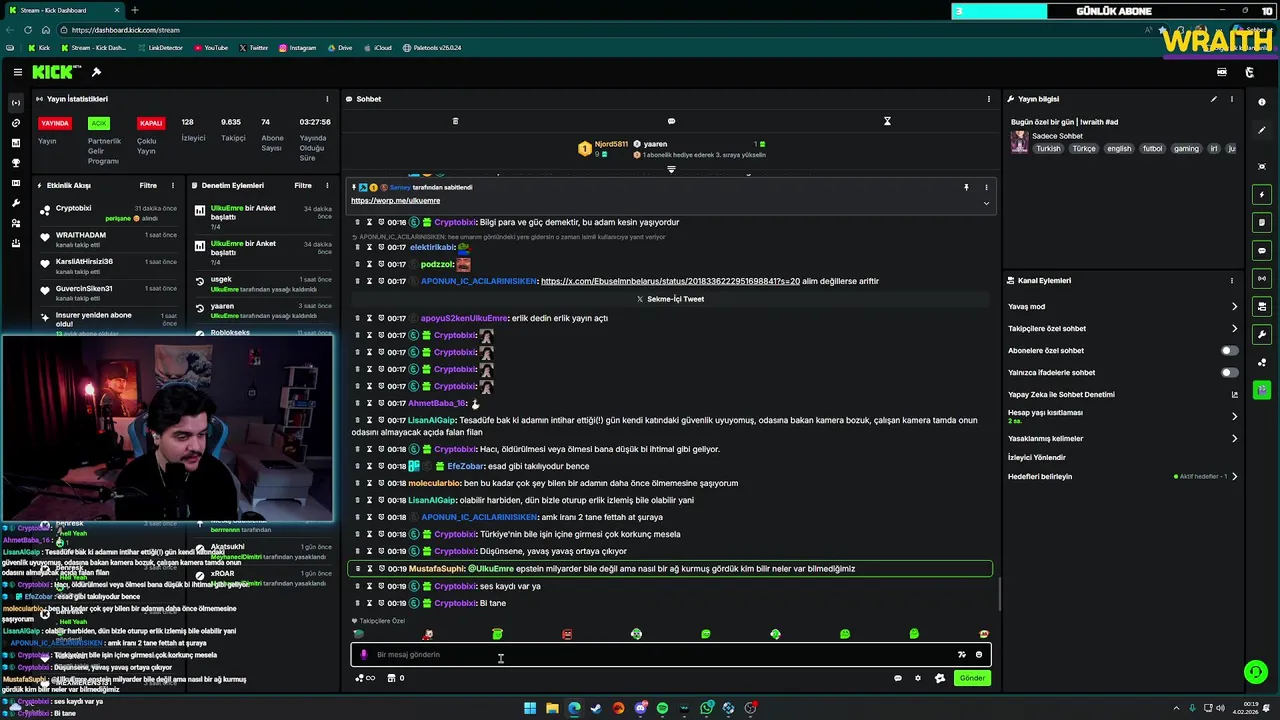1280x720 pixels.
Task: Toggle Yalnızca ifadelerle sohbet switch
Action: pyautogui.click(x=1229, y=373)
